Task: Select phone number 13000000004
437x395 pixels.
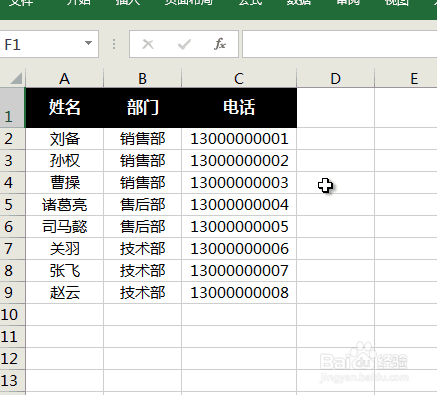Action: coord(239,205)
